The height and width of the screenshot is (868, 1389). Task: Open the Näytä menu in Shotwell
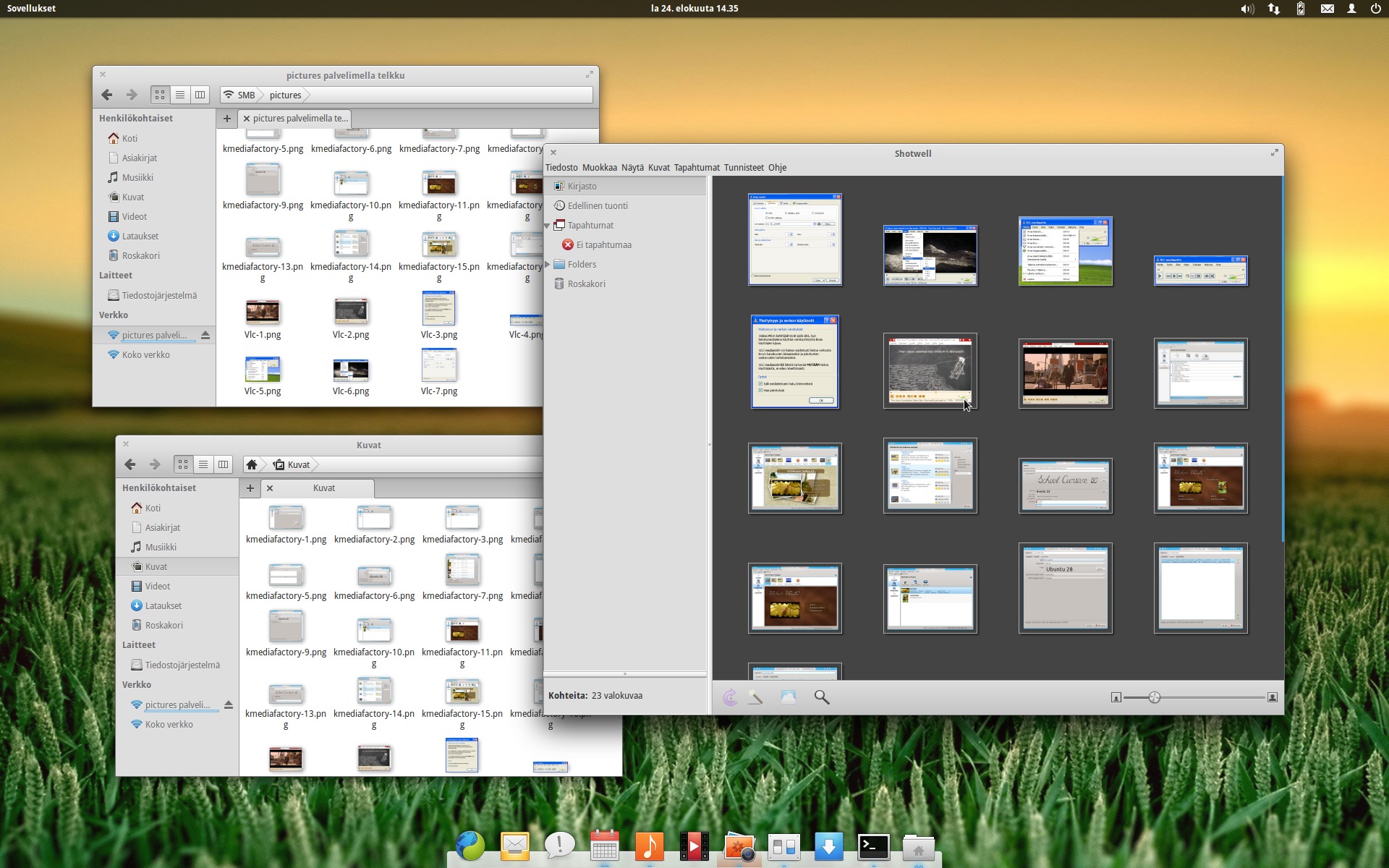tap(632, 167)
